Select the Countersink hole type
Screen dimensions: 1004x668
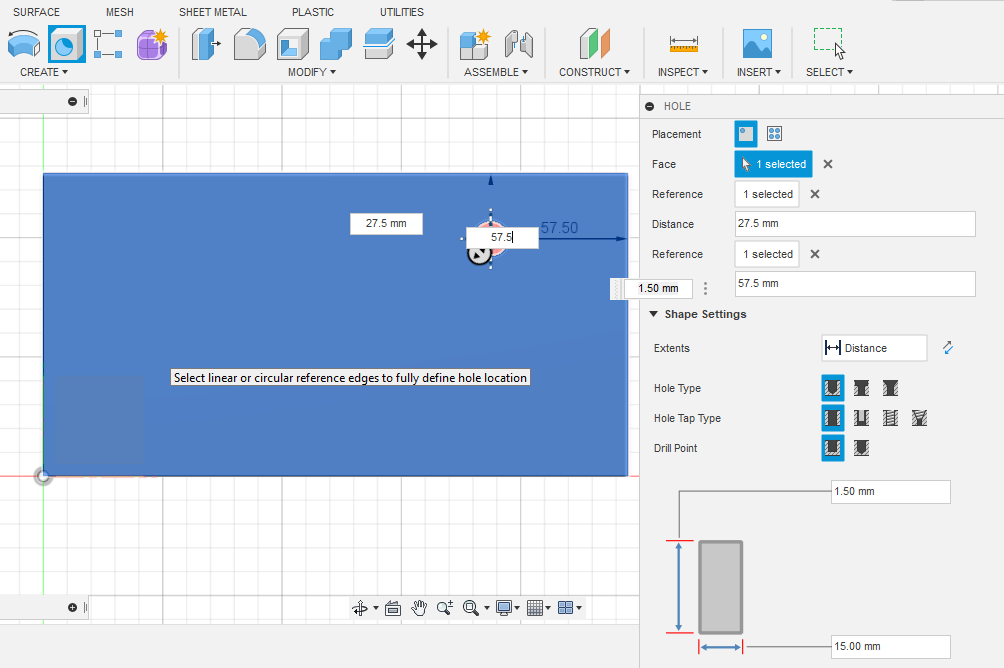(x=890, y=388)
